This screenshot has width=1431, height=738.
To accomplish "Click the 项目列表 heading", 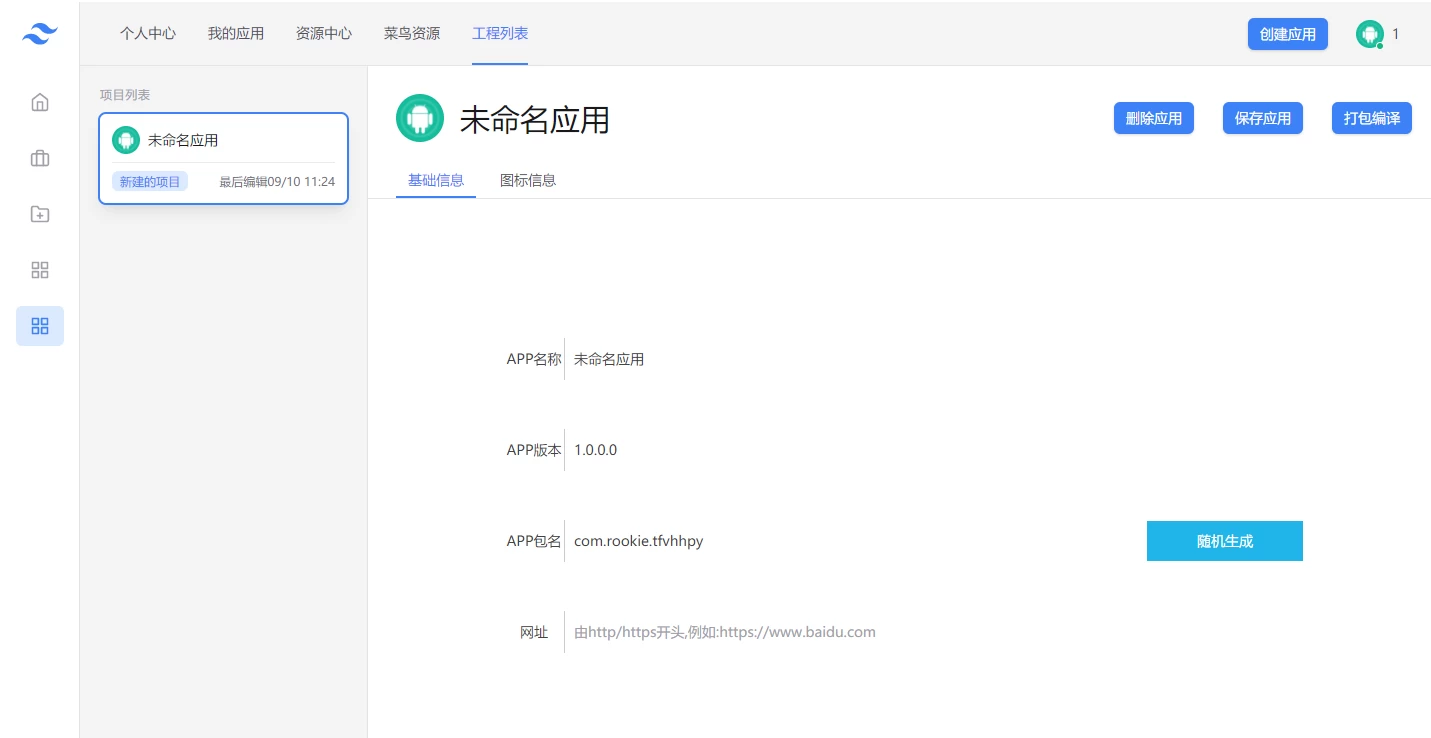I will [125, 95].
